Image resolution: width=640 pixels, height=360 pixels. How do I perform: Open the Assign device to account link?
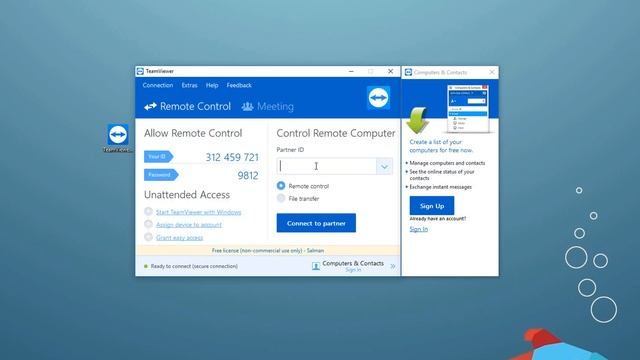click(189, 225)
